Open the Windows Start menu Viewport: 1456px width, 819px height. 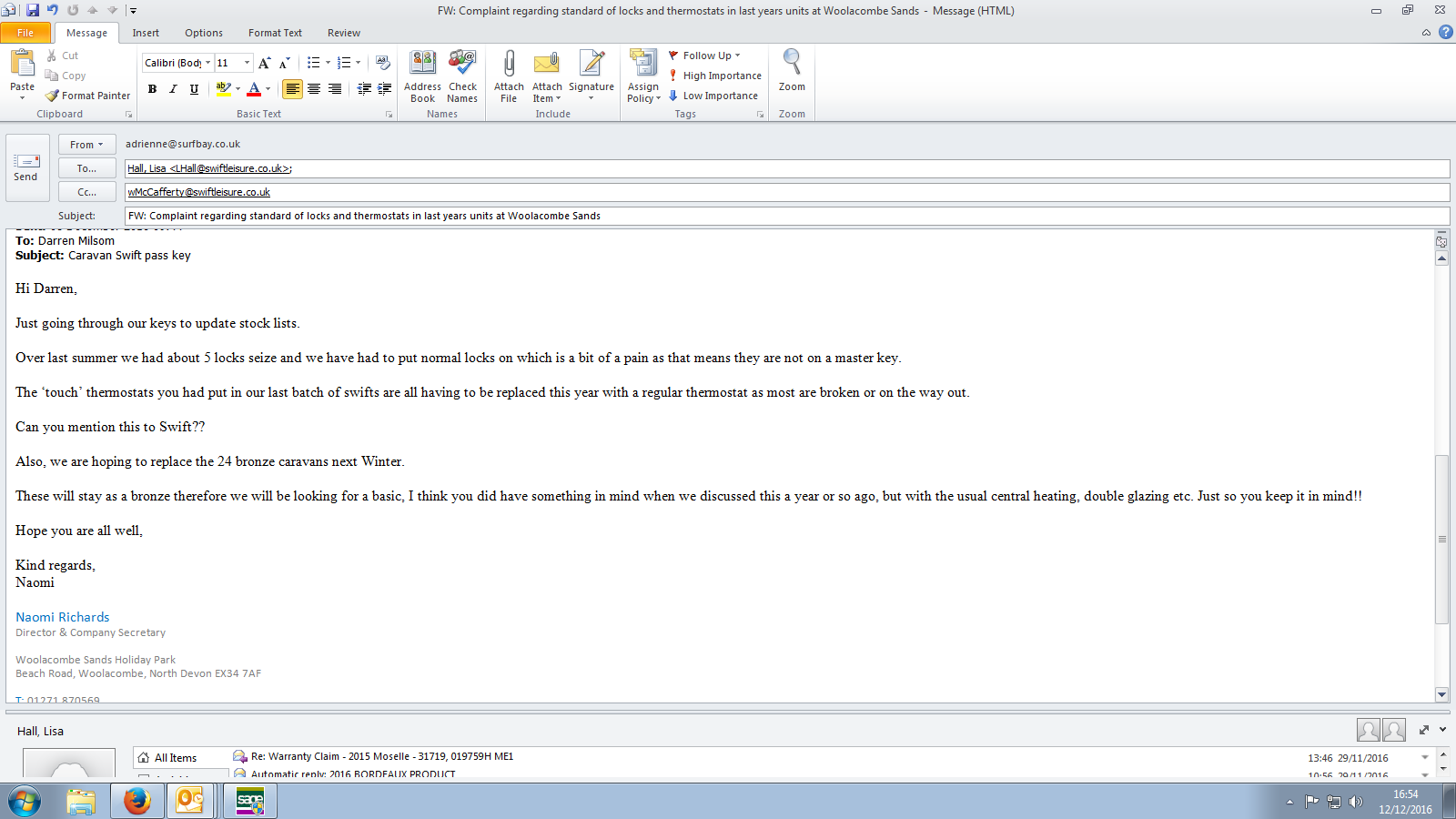pos(25,801)
